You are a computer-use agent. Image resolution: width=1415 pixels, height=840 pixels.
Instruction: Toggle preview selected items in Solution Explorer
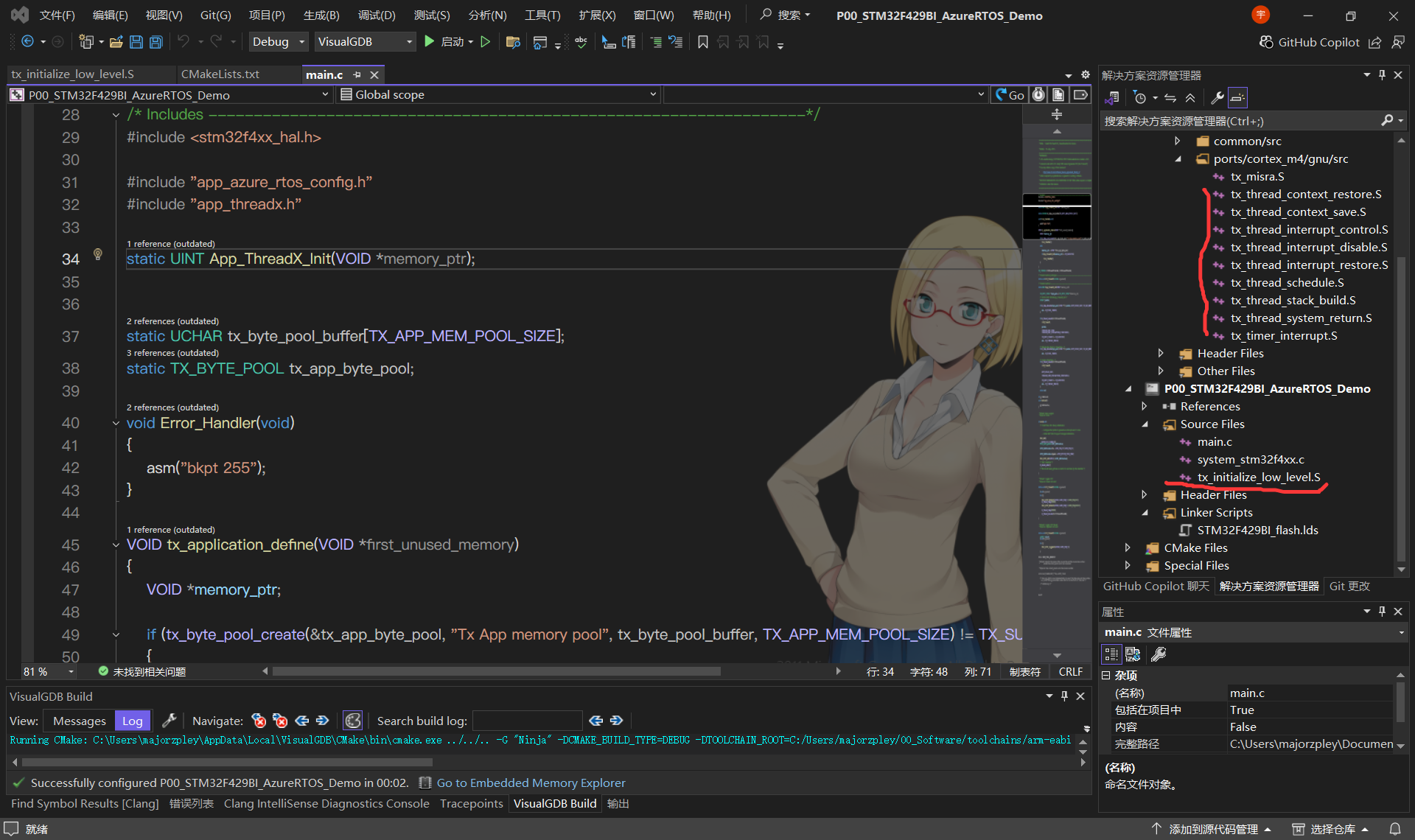1237,98
